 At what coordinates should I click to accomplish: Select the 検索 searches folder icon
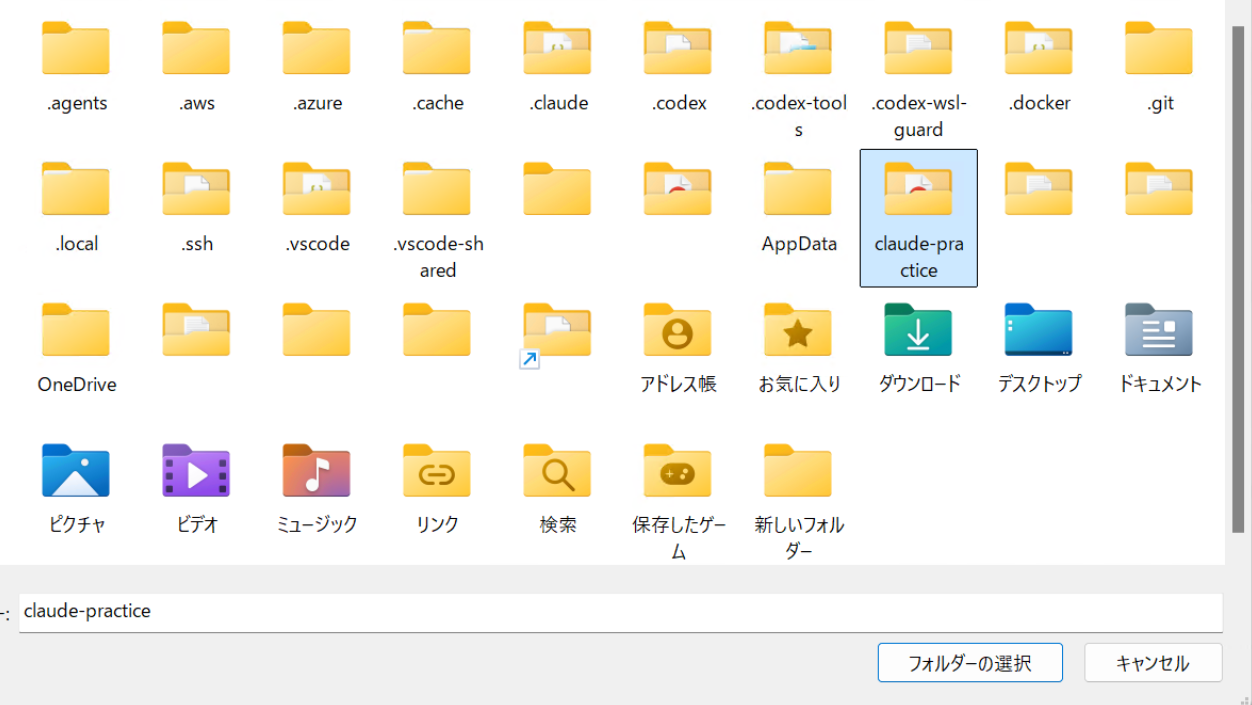click(x=558, y=471)
